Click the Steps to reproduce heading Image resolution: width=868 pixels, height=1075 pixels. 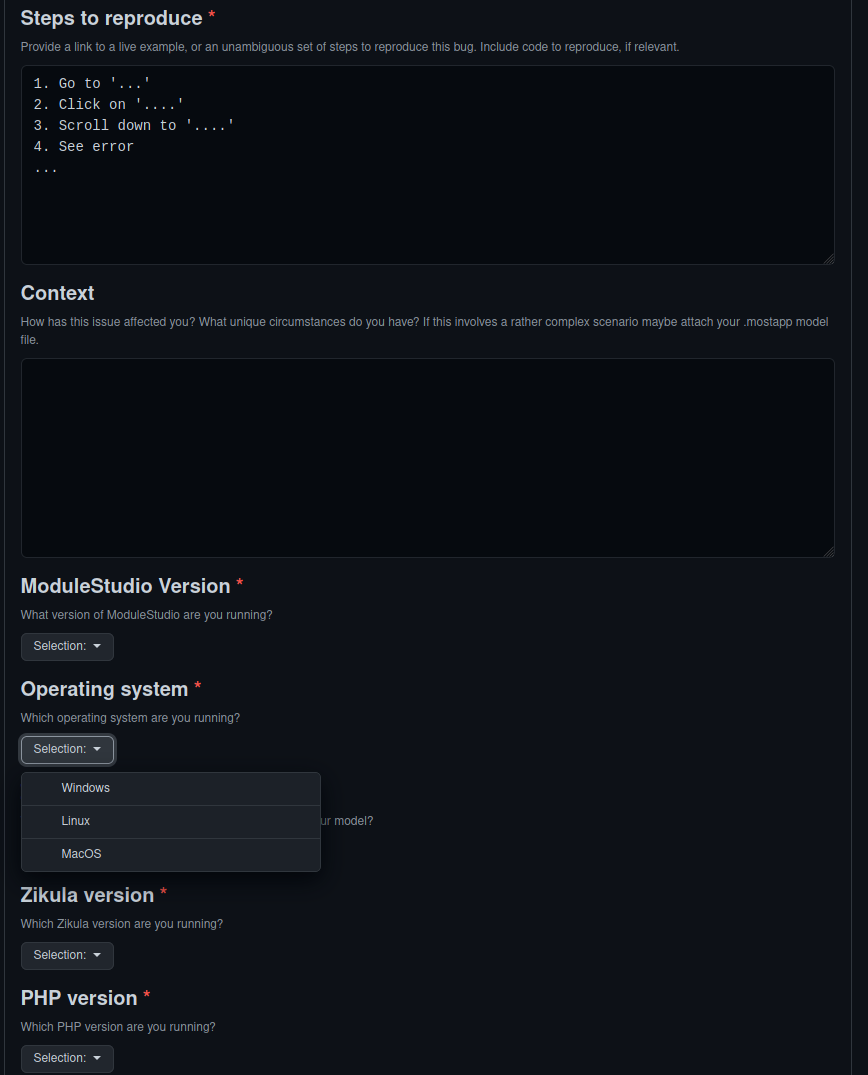click(111, 18)
